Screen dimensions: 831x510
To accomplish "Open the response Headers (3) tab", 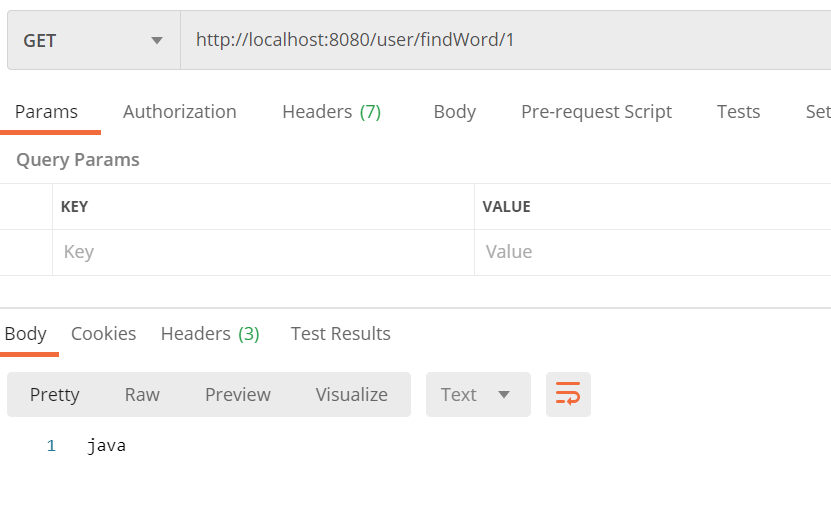I will point(210,334).
